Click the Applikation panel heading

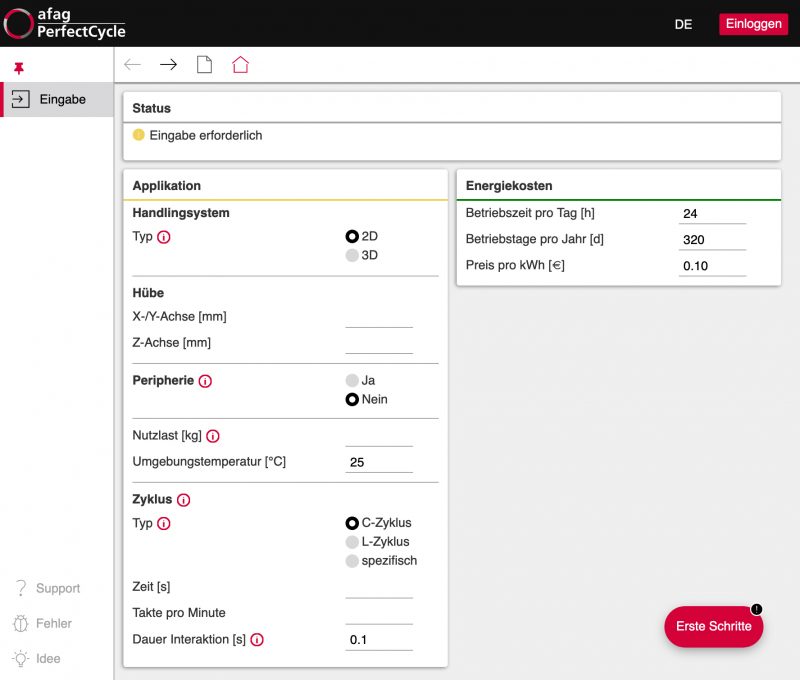[166, 186]
